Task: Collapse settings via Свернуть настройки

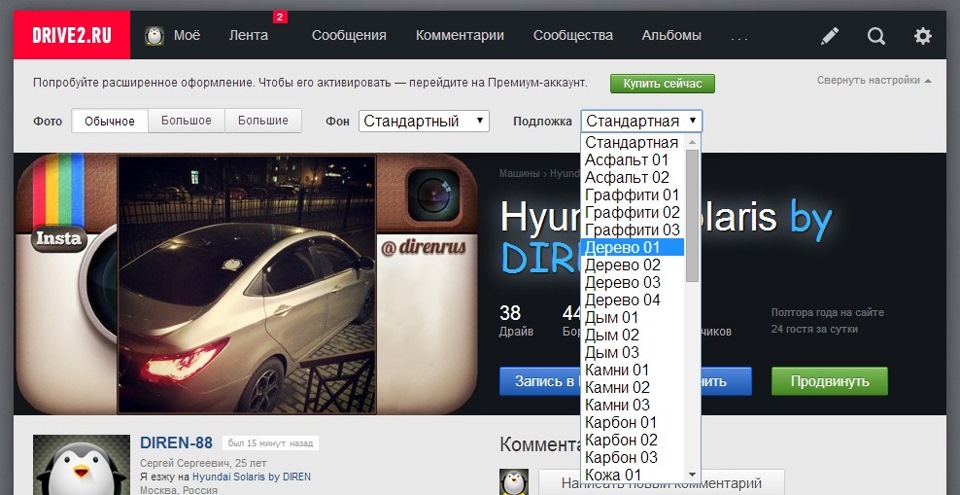Action: click(874, 80)
